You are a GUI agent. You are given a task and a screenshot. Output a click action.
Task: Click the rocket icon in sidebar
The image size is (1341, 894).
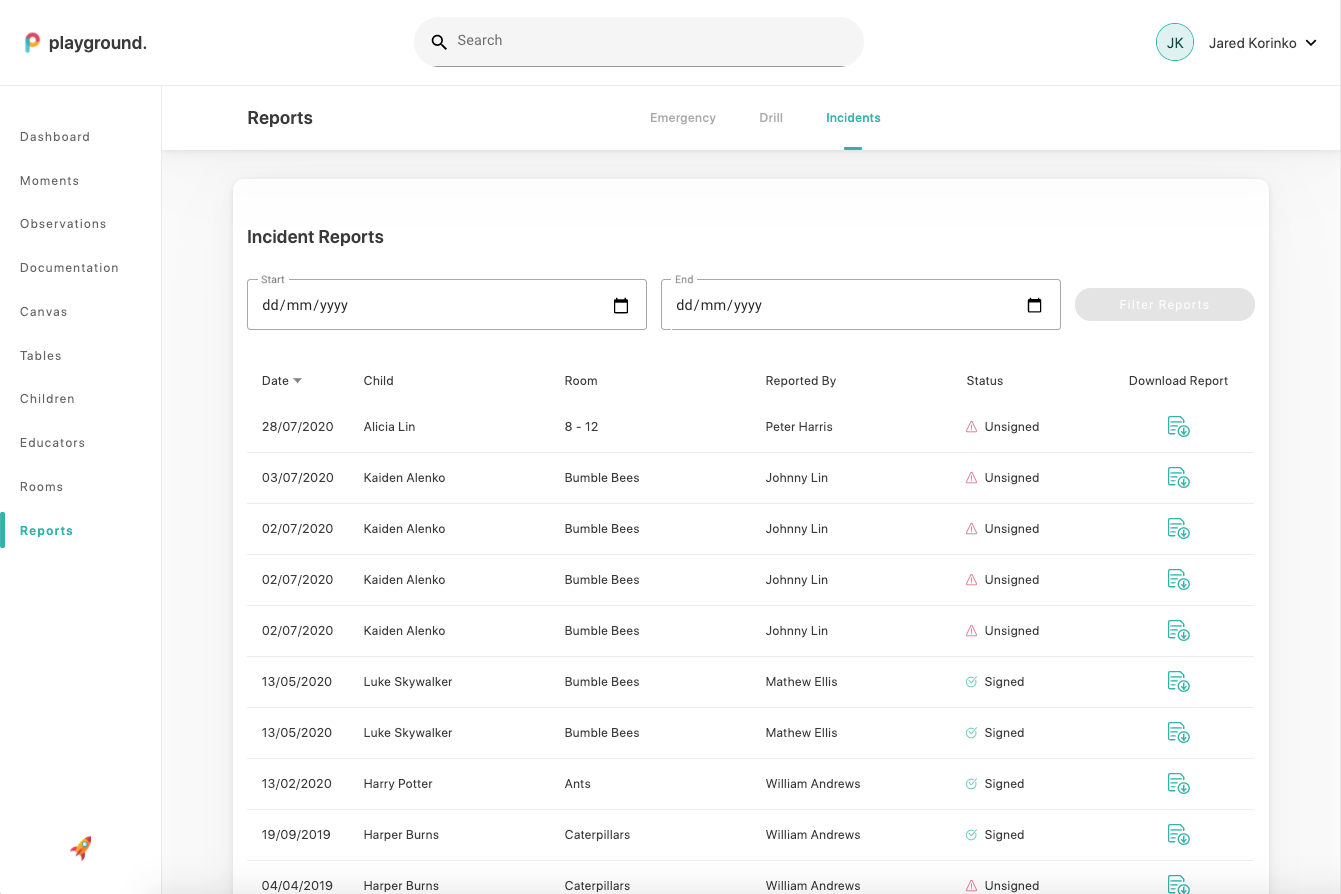pyautogui.click(x=81, y=848)
